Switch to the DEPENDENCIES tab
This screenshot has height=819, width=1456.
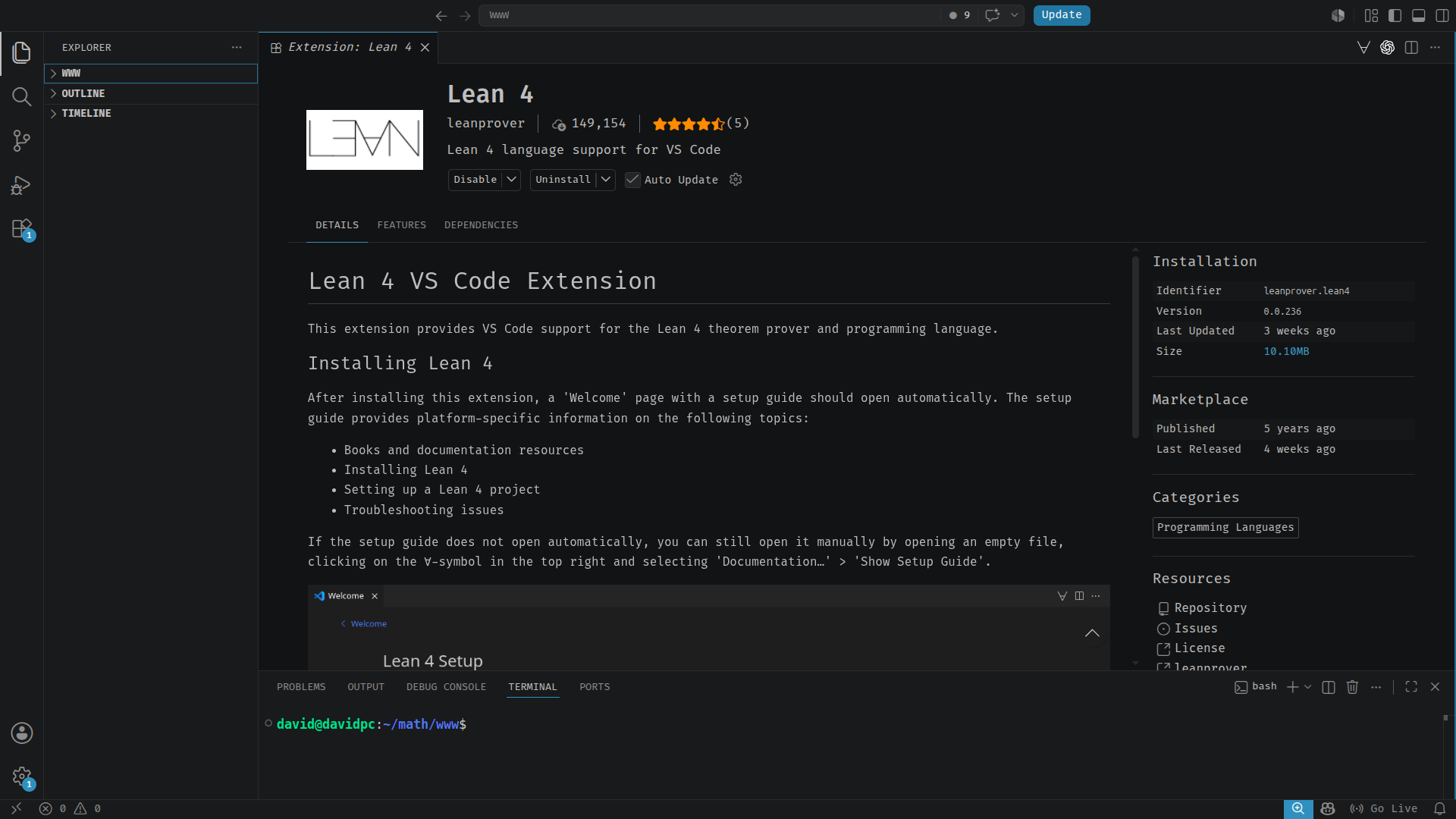482,225
